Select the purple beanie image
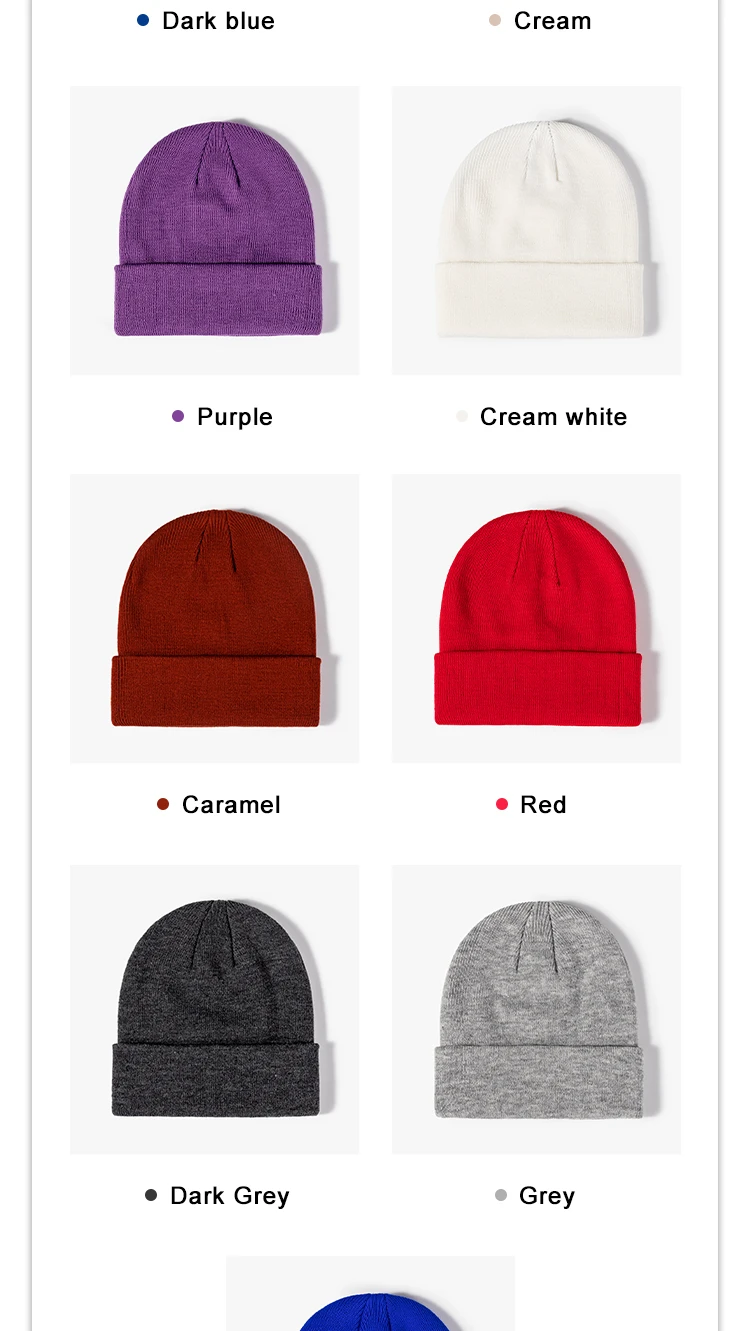750x1331 pixels. (215, 230)
